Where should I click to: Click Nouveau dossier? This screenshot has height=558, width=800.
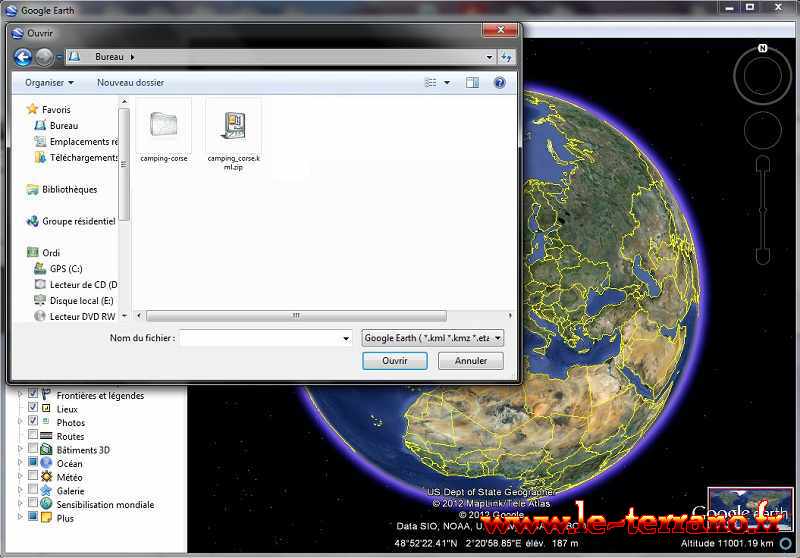(131, 83)
